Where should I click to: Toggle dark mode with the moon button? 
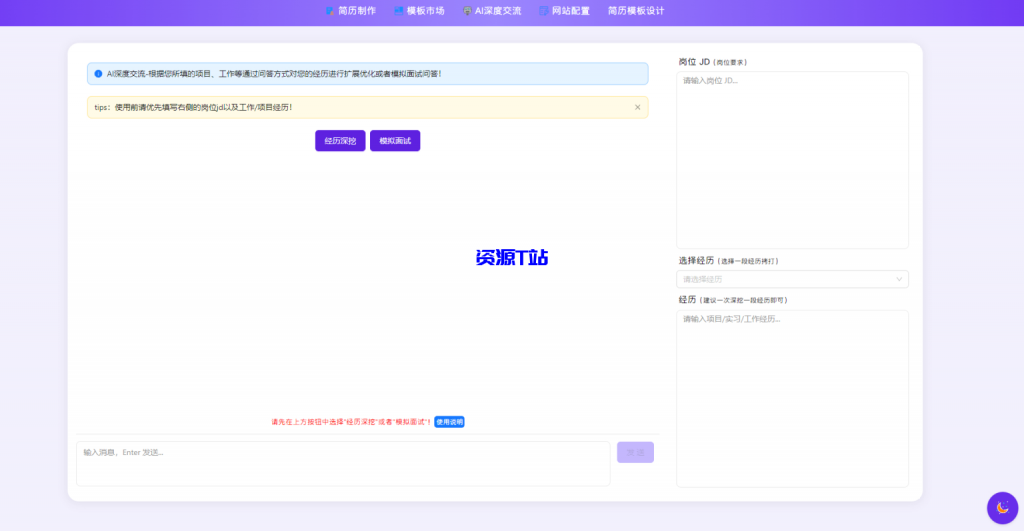pos(1002,507)
